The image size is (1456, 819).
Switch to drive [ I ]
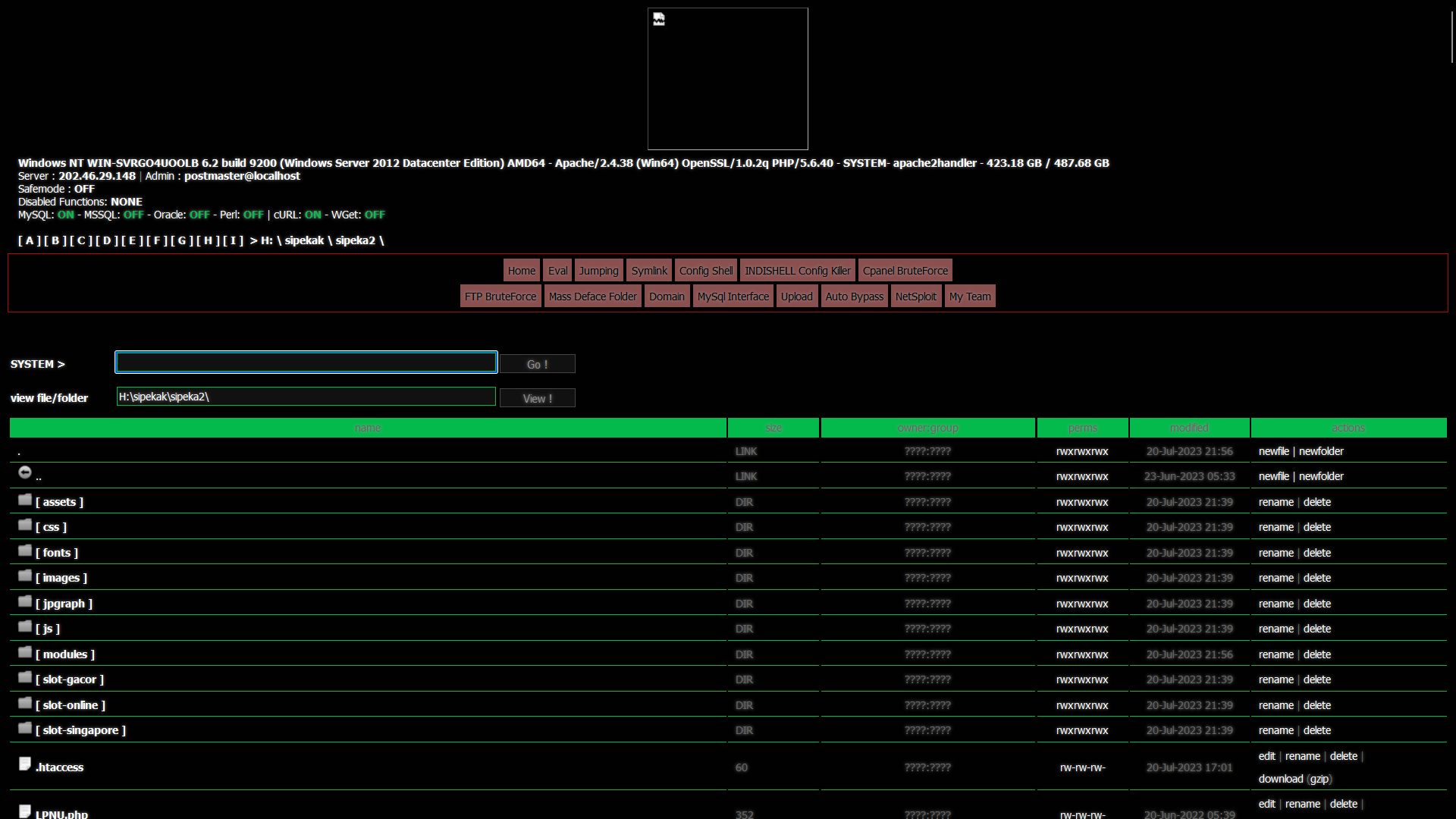coord(233,240)
